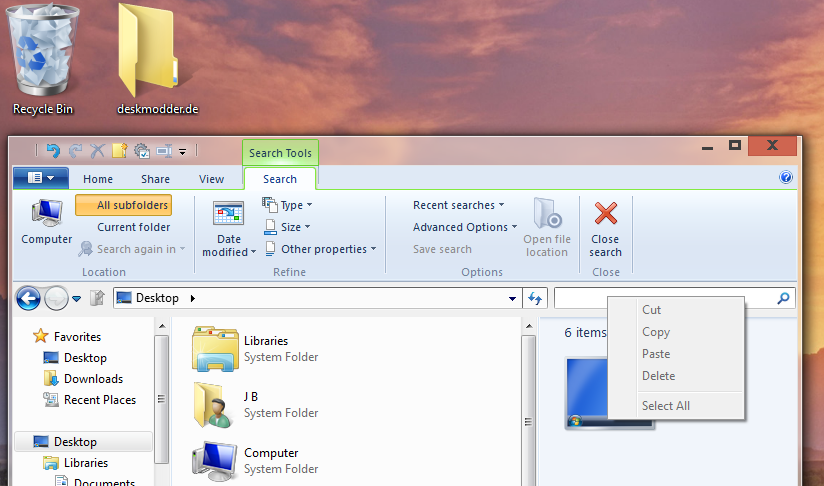Open the address bar history dropdown
The width and height of the screenshot is (824, 486).
pos(512,298)
